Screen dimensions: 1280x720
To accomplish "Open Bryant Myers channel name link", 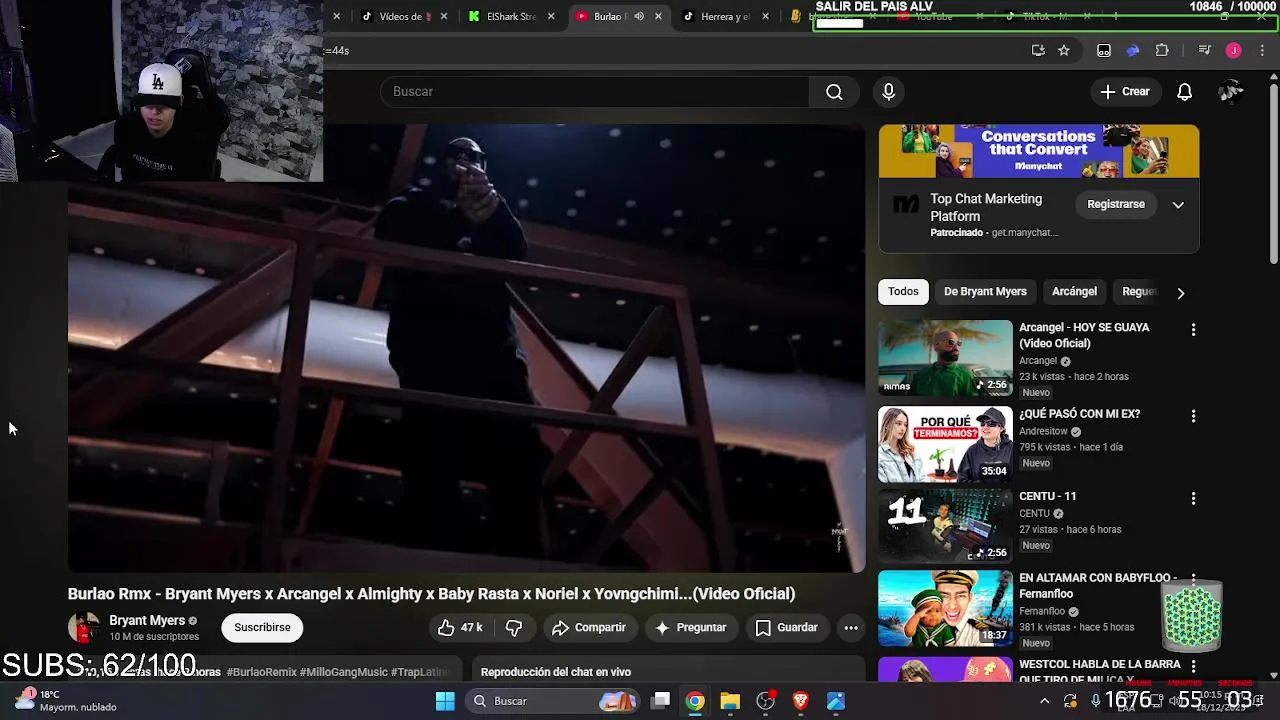I will point(147,621).
